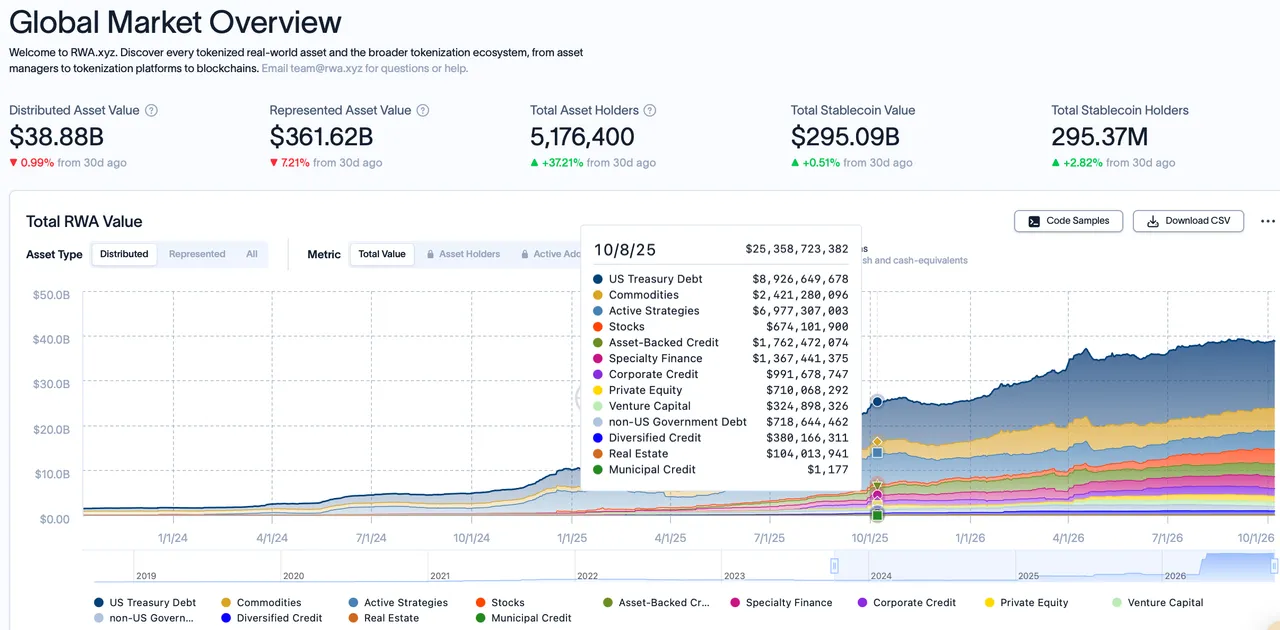Click the download icon in Download CSV
This screenshot has width=1280, height=630.
pyautogui.click(x=1153, y=221)
